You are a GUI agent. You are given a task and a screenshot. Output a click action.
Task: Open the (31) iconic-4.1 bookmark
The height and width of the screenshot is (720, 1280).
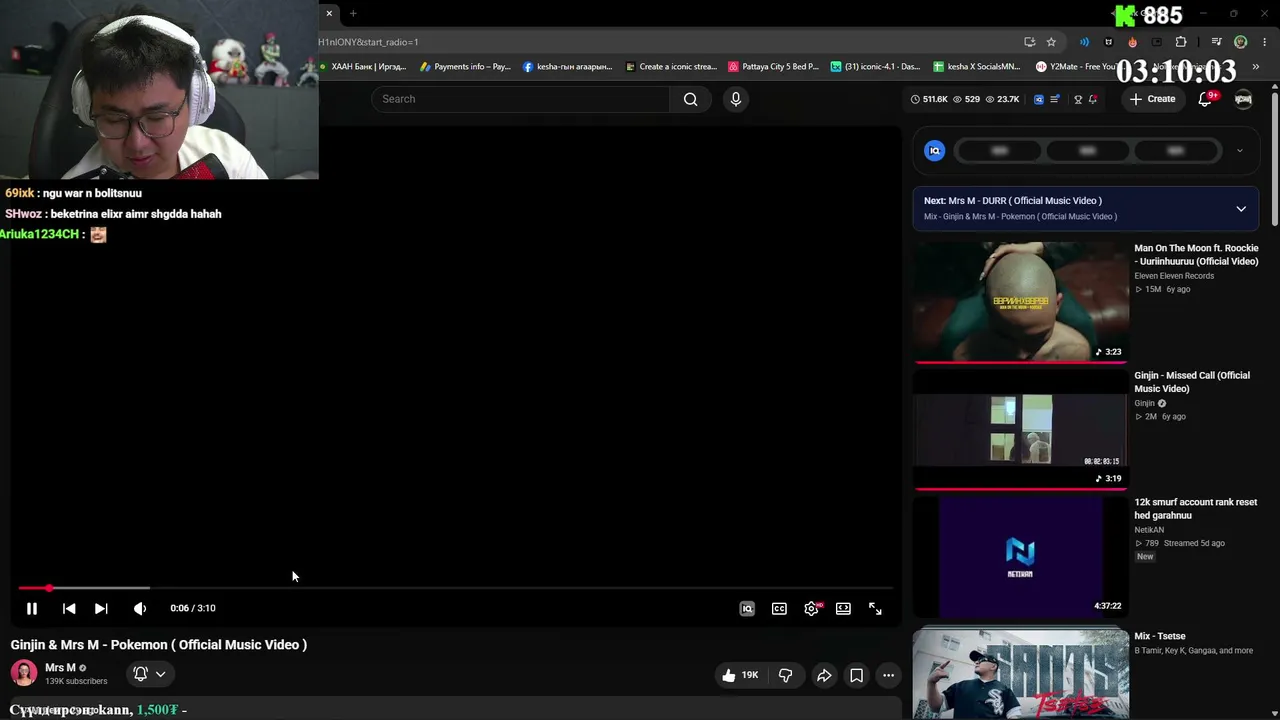pyautogui.click(x=875, y=67)
